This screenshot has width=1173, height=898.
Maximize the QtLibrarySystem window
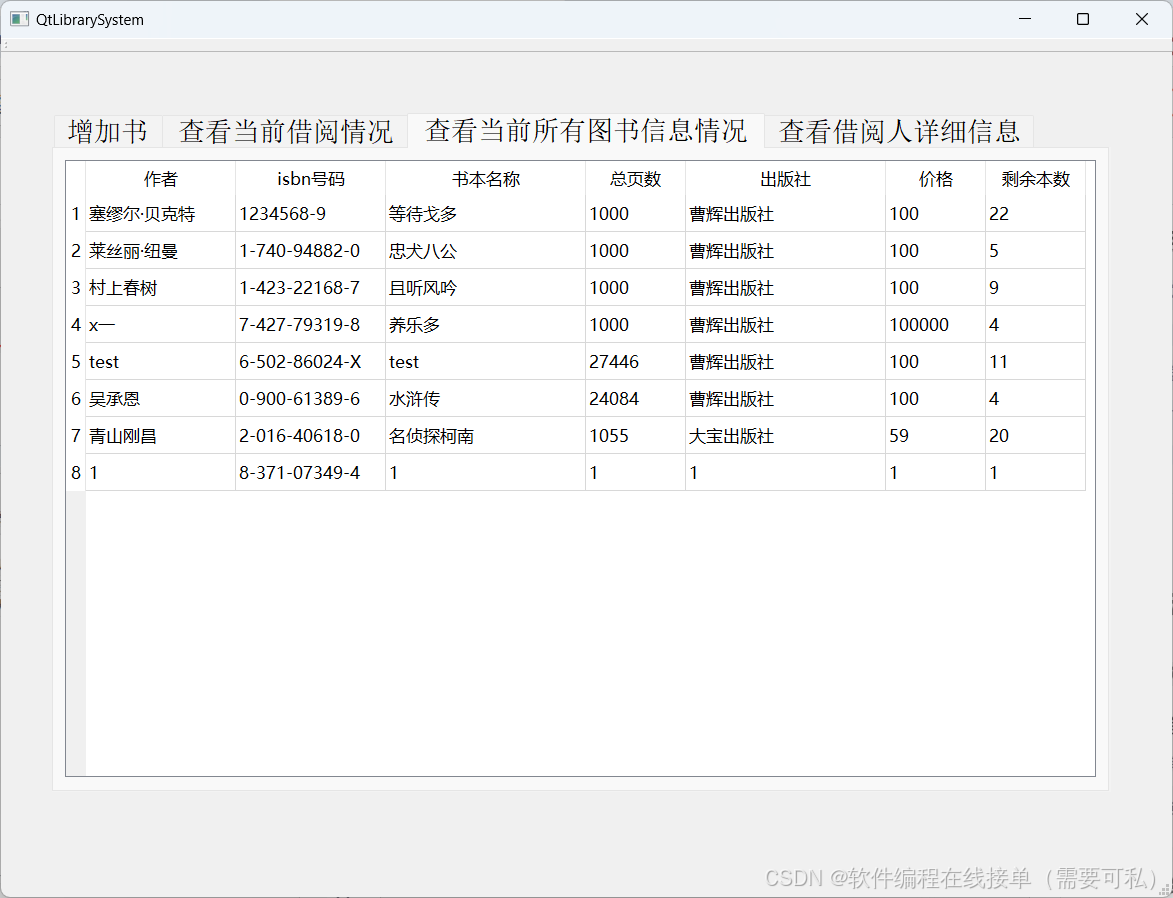tap(1082, 19)
